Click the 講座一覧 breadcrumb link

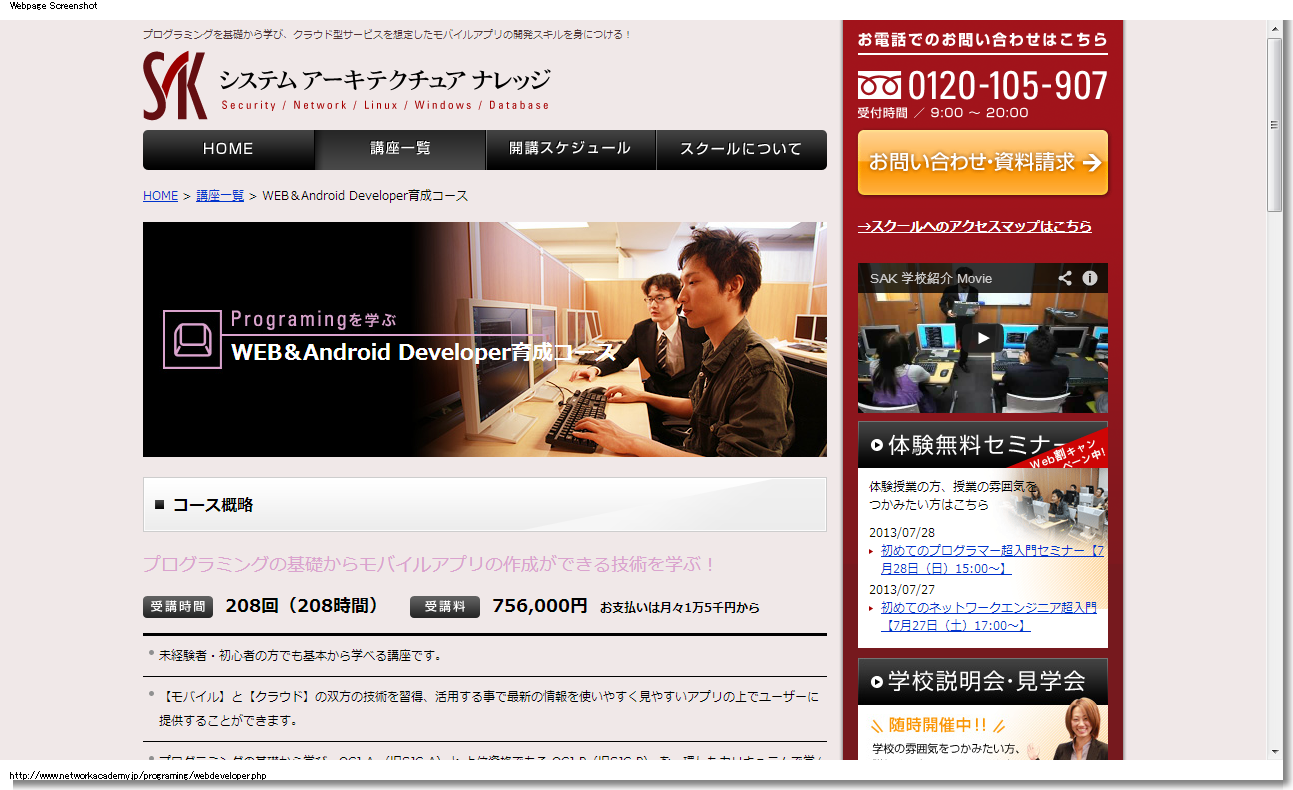point(220,196)
